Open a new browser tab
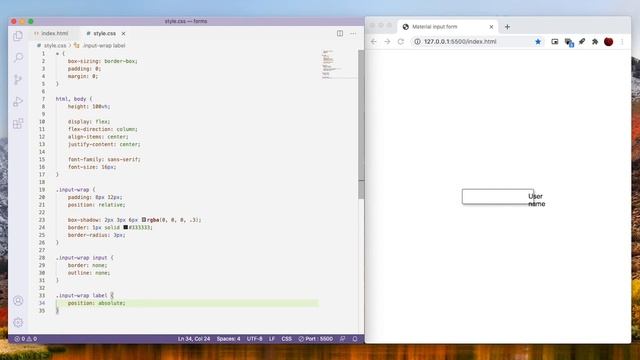Screen dimensions: 640x360 tap(507, 27)
